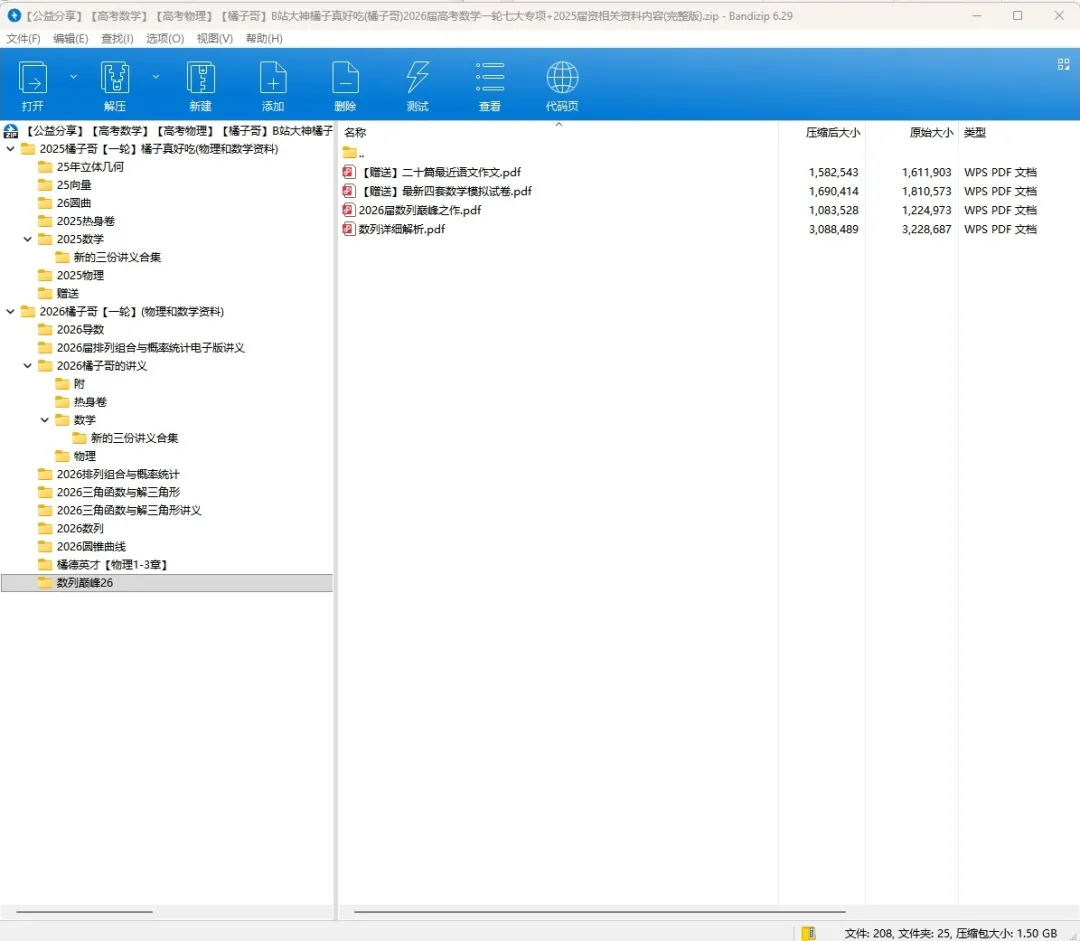Select the 2026届排列组合与概率统计电子版讲义 folder
This screenshot has width=1080, height=941.
click(141, 347)
